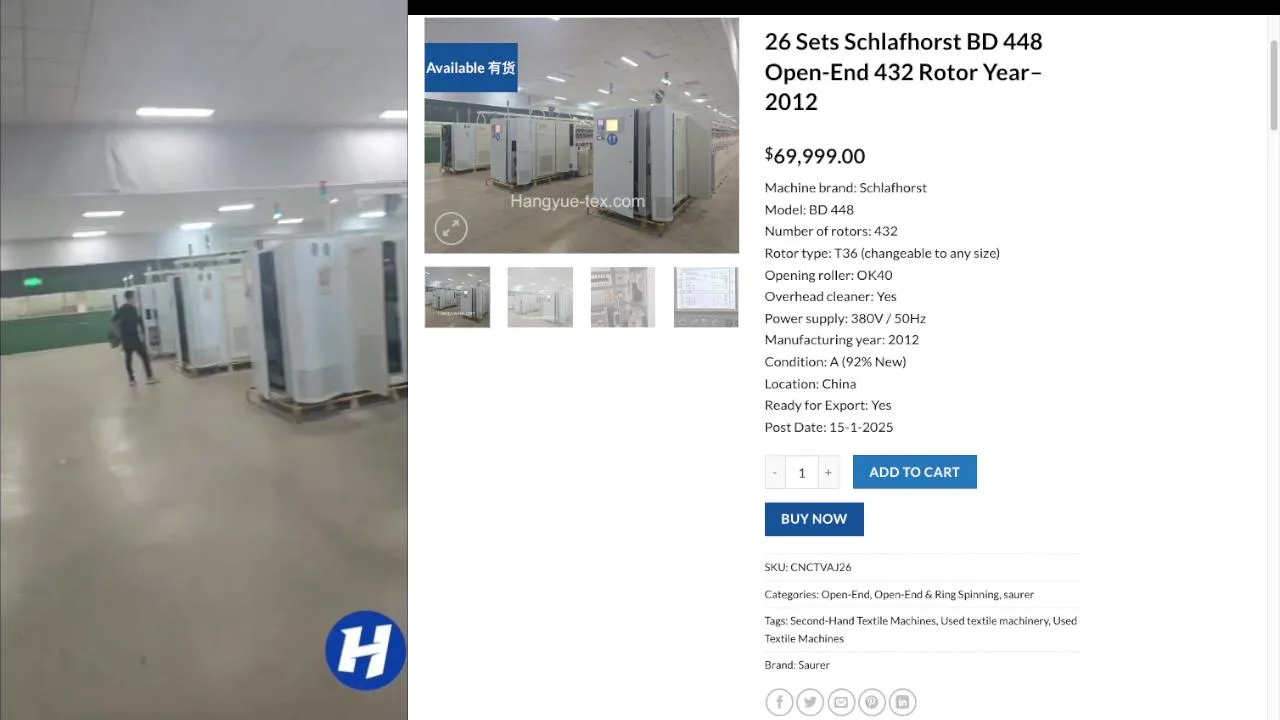The image size is (1280, 720).
Task: Click the quantity input field
Action: tap(801, 472)
